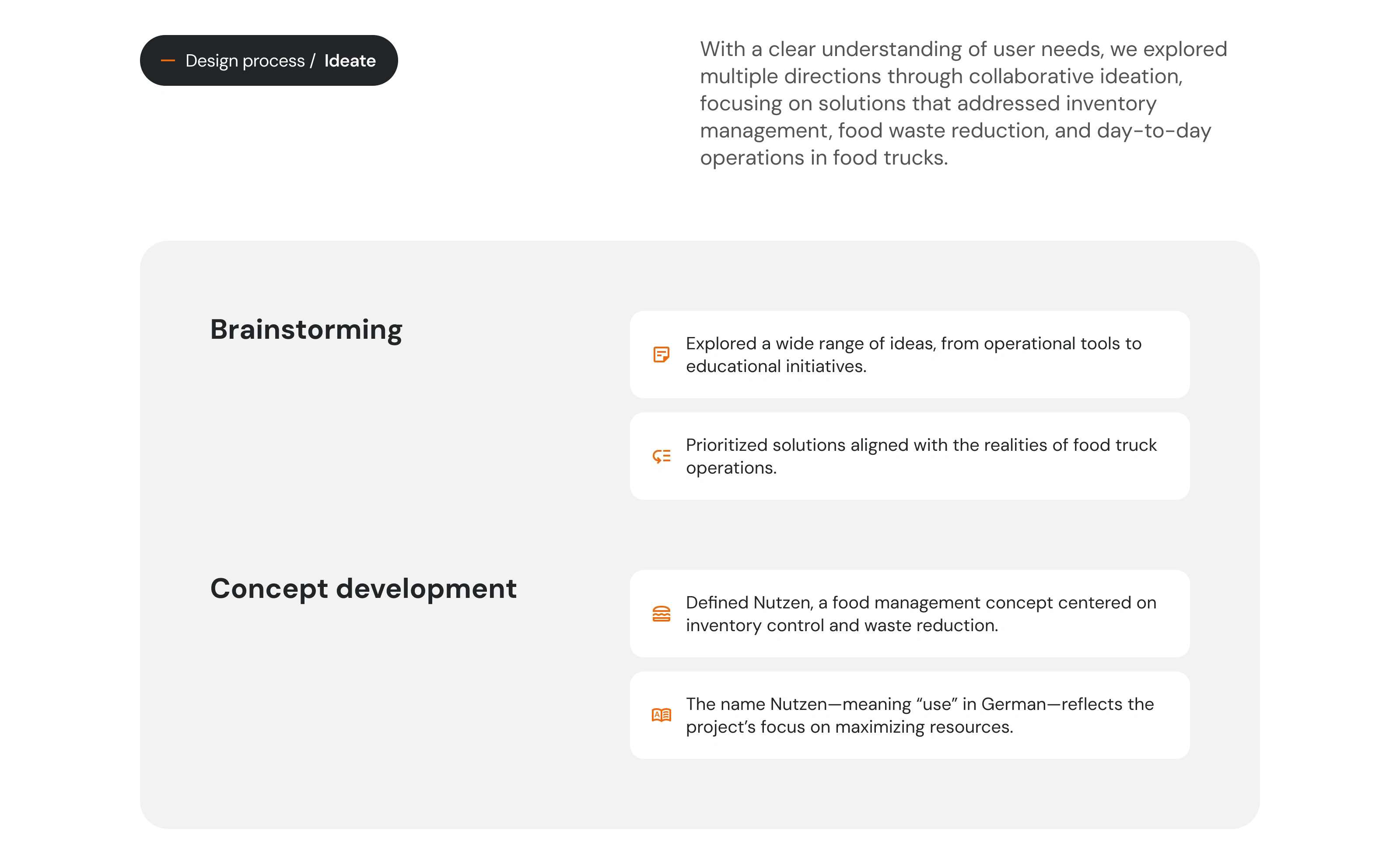Select the "Design process" breadcrumb label
Image resolution: width=1400 pixels, height=864 pixels.
[245, 60]
